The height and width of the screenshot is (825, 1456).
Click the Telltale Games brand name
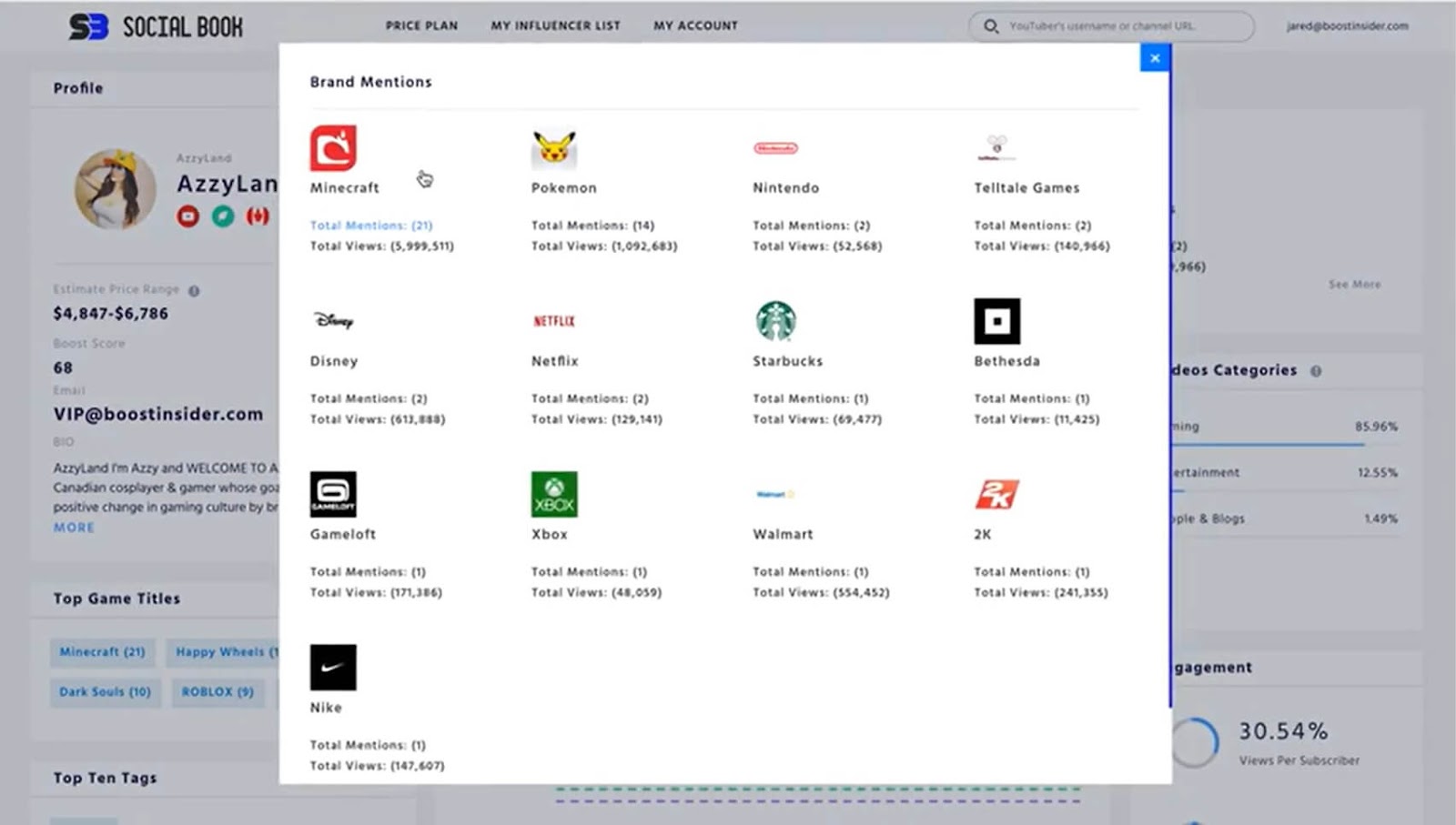click(x=1027, y=187)
